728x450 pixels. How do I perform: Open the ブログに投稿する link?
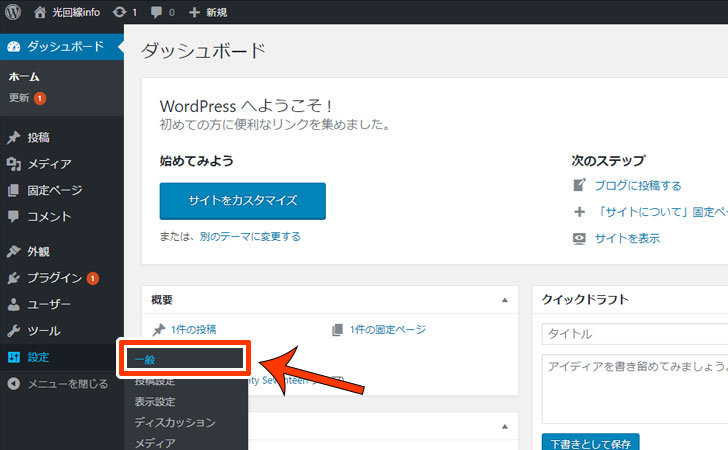[x=638, y=186]
